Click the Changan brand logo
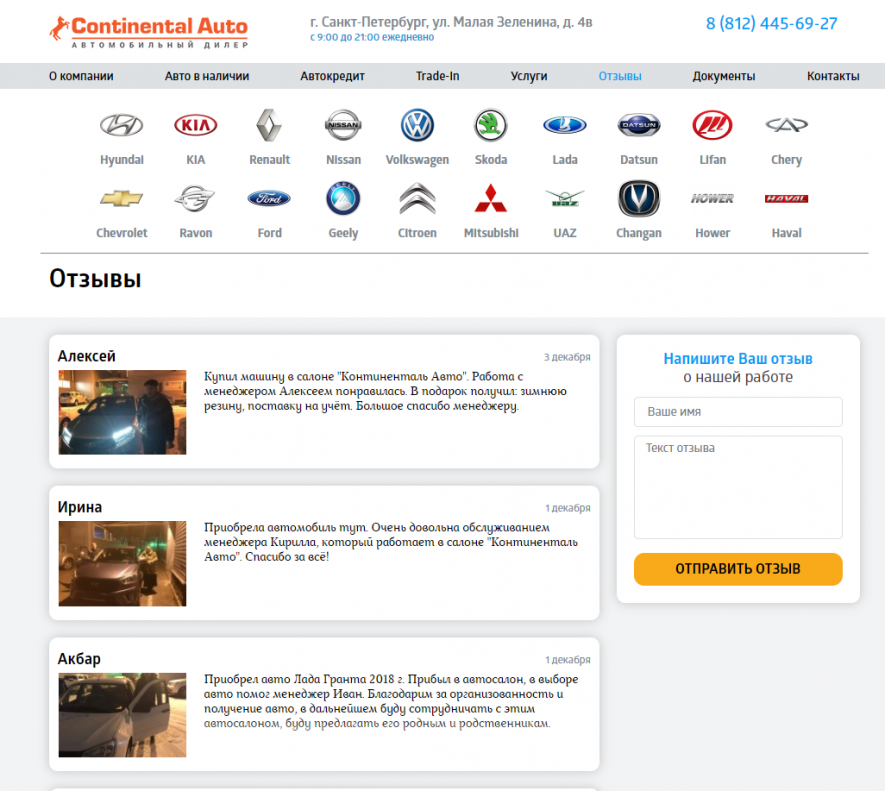The height and width of the screenshot is (791, 885). pos(638,199)
